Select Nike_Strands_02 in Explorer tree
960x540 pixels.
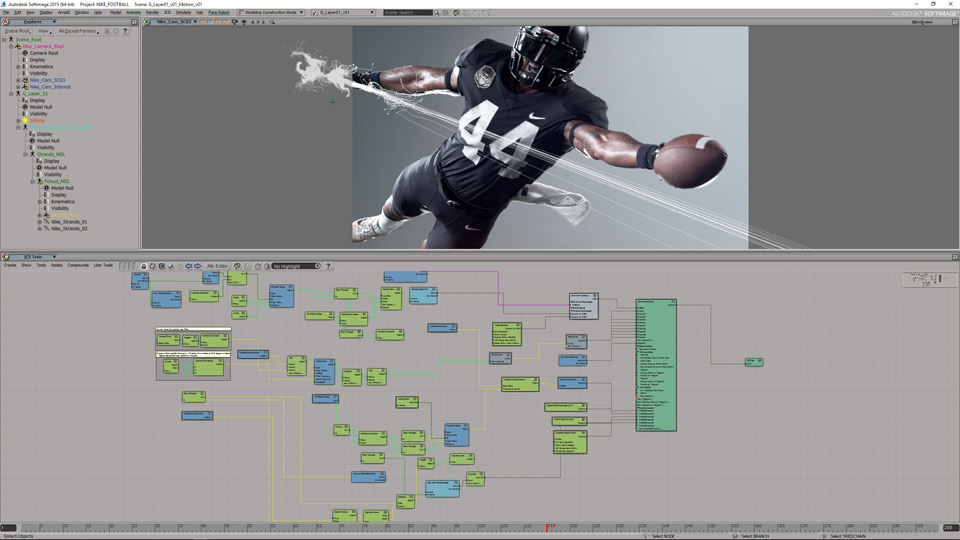pos(69,229)
